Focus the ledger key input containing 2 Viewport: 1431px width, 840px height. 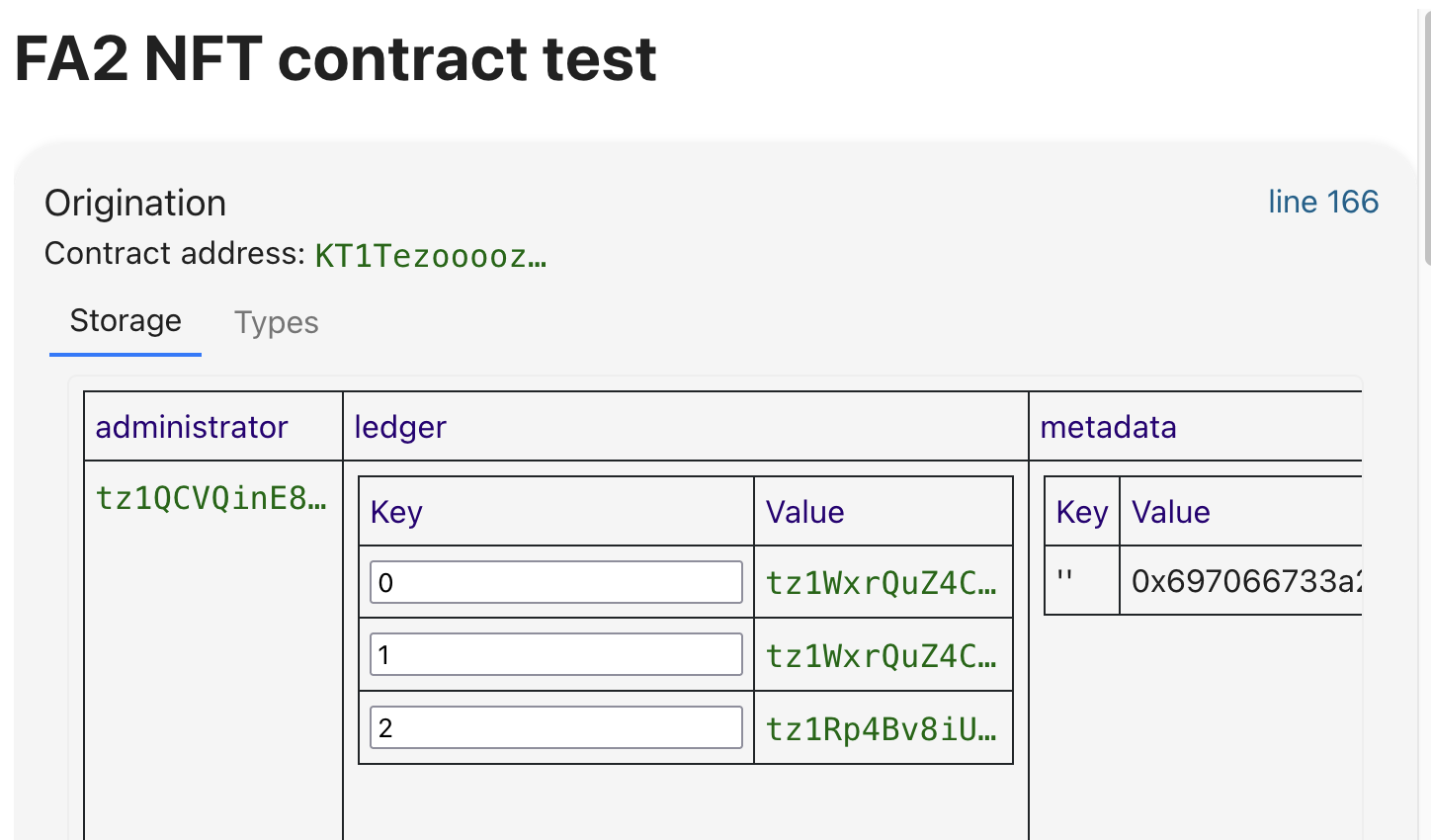pyautogui.click(x=555, y=727)
